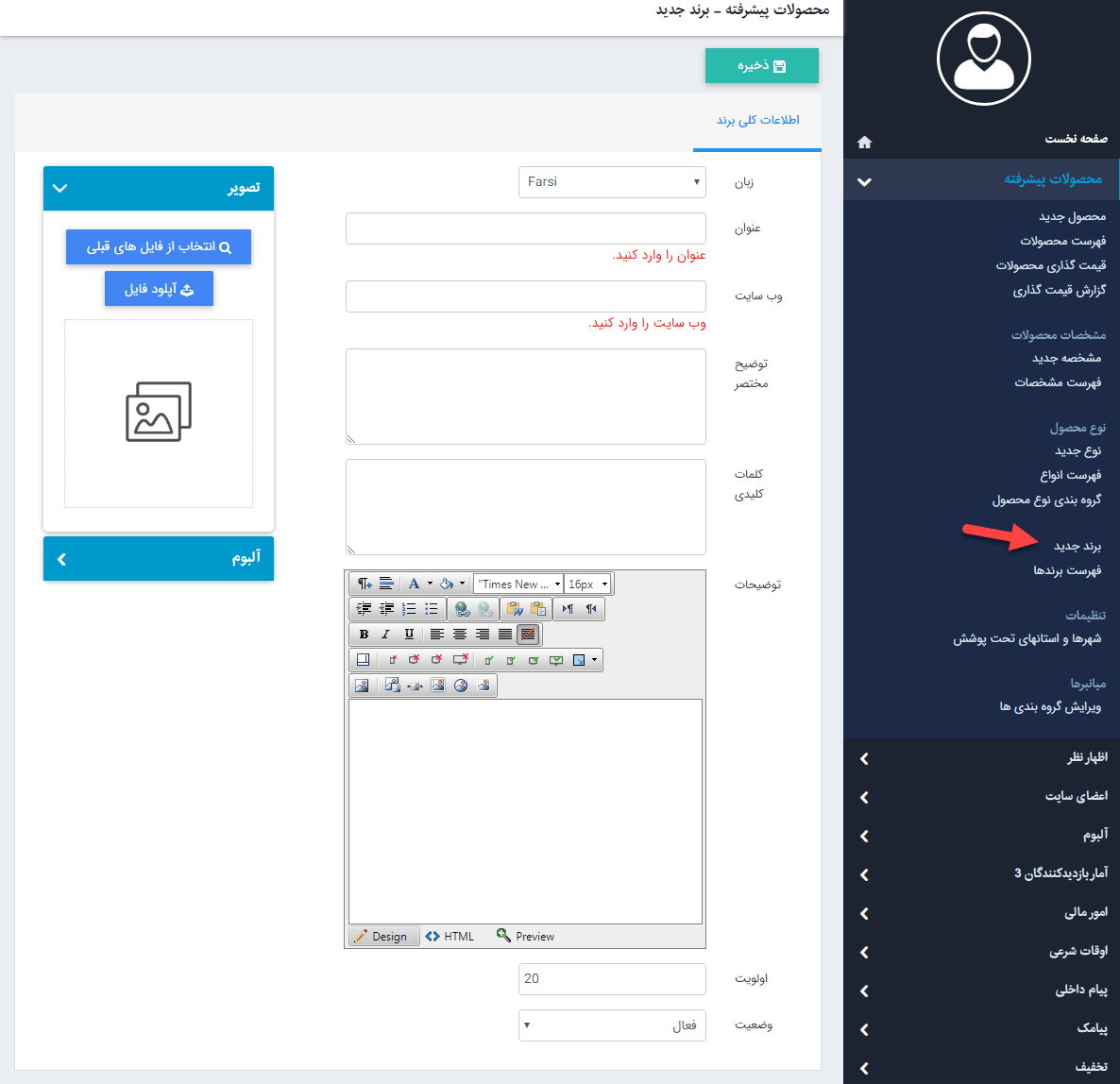Screen dimensions: 1120x1084
Task: Click the home icon next to صفحه نخست
Action: [x=864, y=141]
